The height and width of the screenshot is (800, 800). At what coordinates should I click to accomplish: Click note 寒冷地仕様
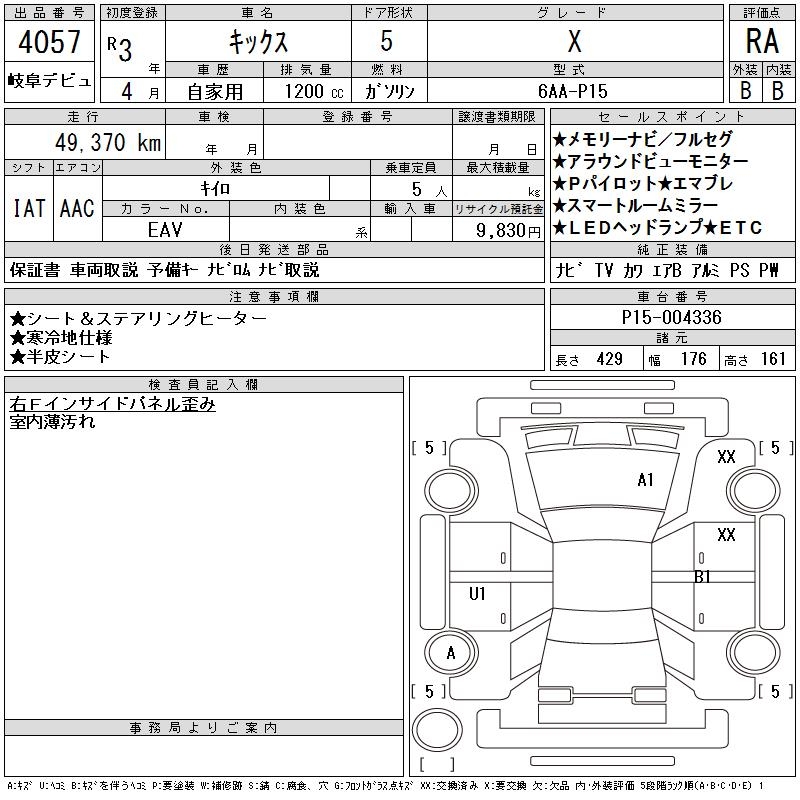(61, 338)
